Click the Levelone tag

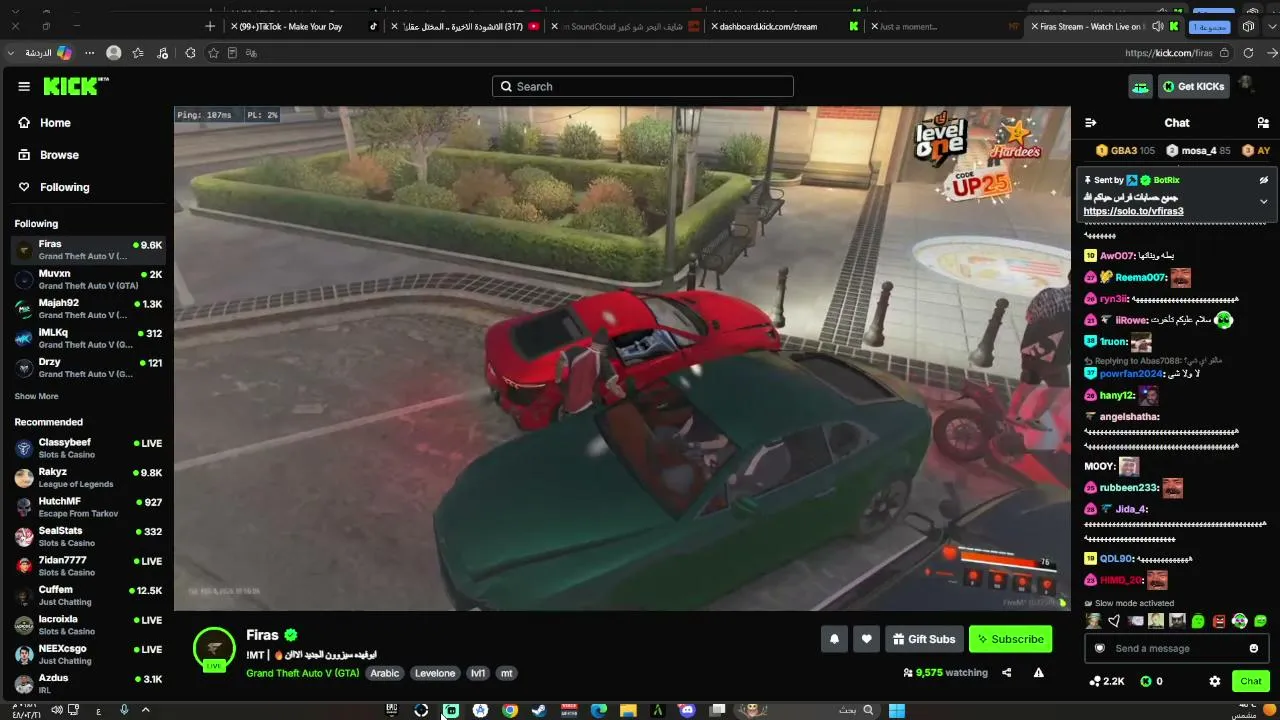click(435, 673)
